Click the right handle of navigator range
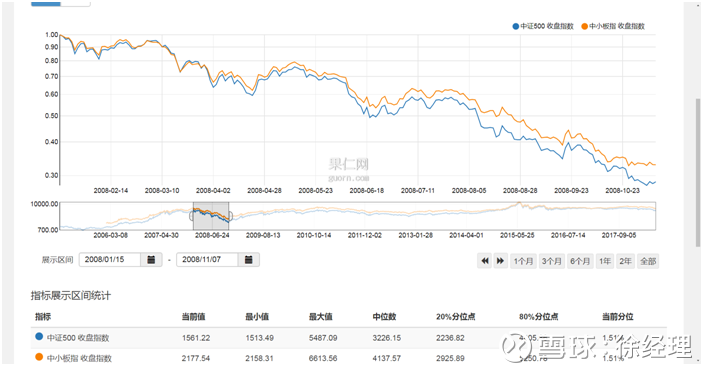The height and width of the screenshot is (366, 703). pyautogui.click(x=230, y=216)
